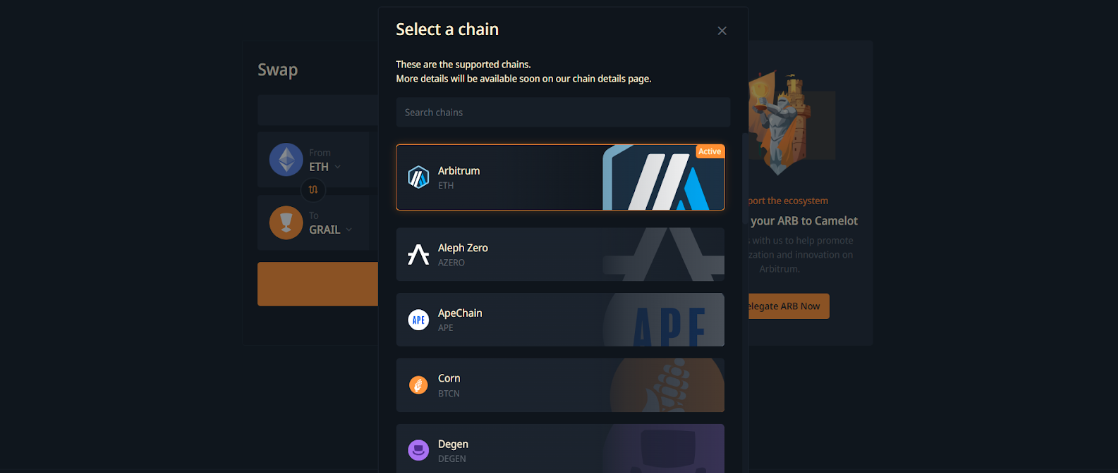Click the Delegate ARB Now button
This screenshot has height=473, width=1118.
[x=784, y=306]
